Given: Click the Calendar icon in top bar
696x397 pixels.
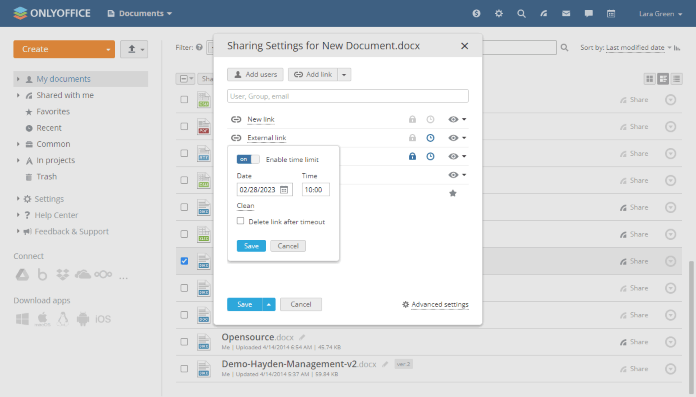Looking at the screenshot, I should pos(611,14).
